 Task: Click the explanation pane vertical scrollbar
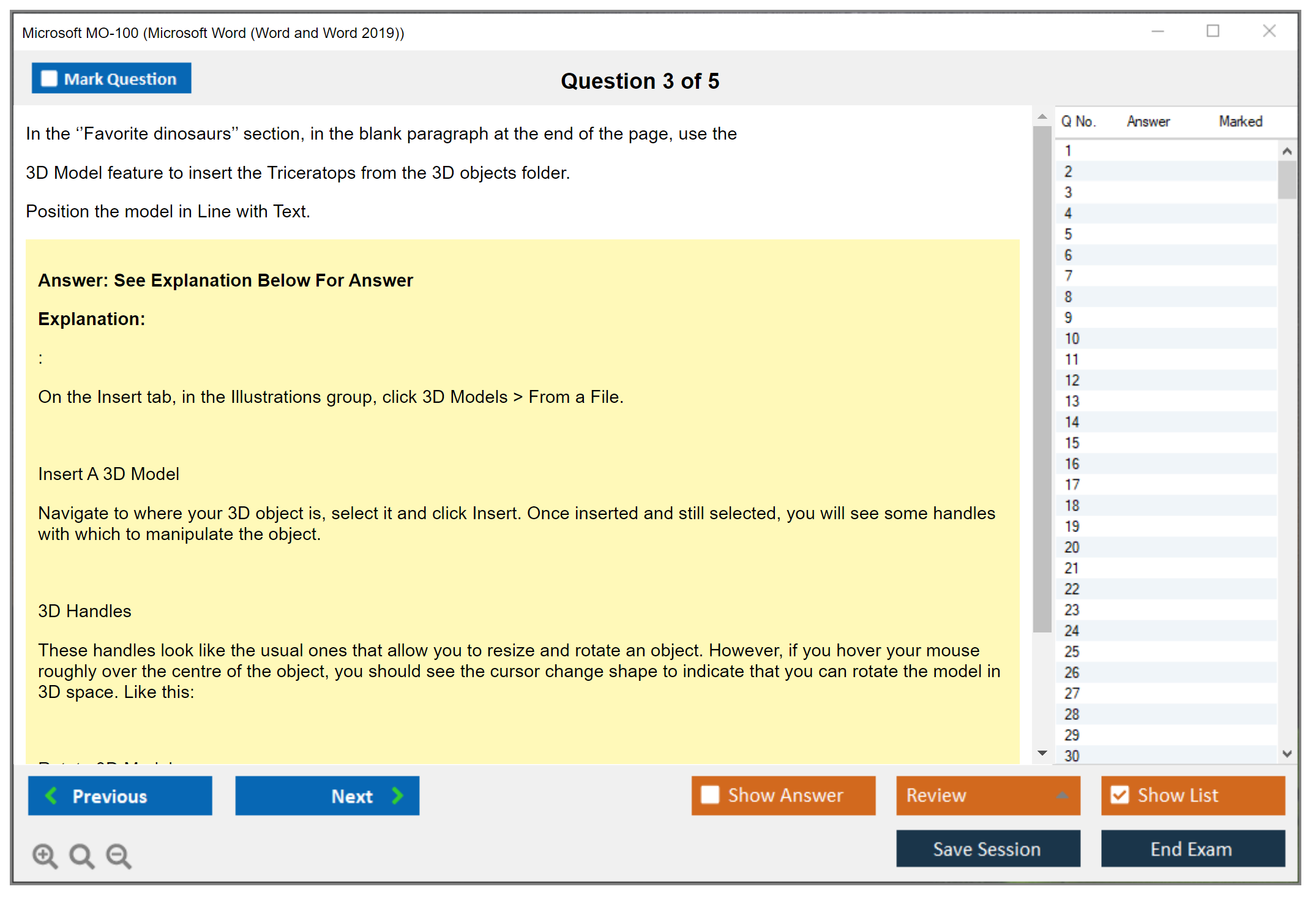1042,380
